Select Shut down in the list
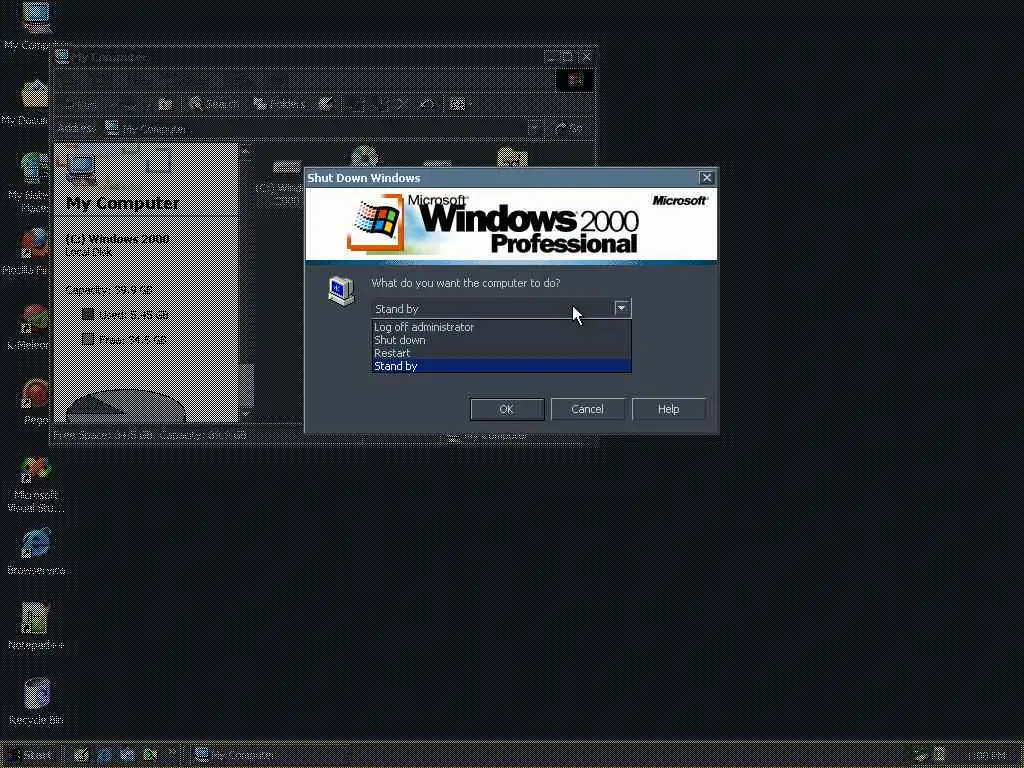This screenshot has height=768, width=1024. [x=501, y=340]
